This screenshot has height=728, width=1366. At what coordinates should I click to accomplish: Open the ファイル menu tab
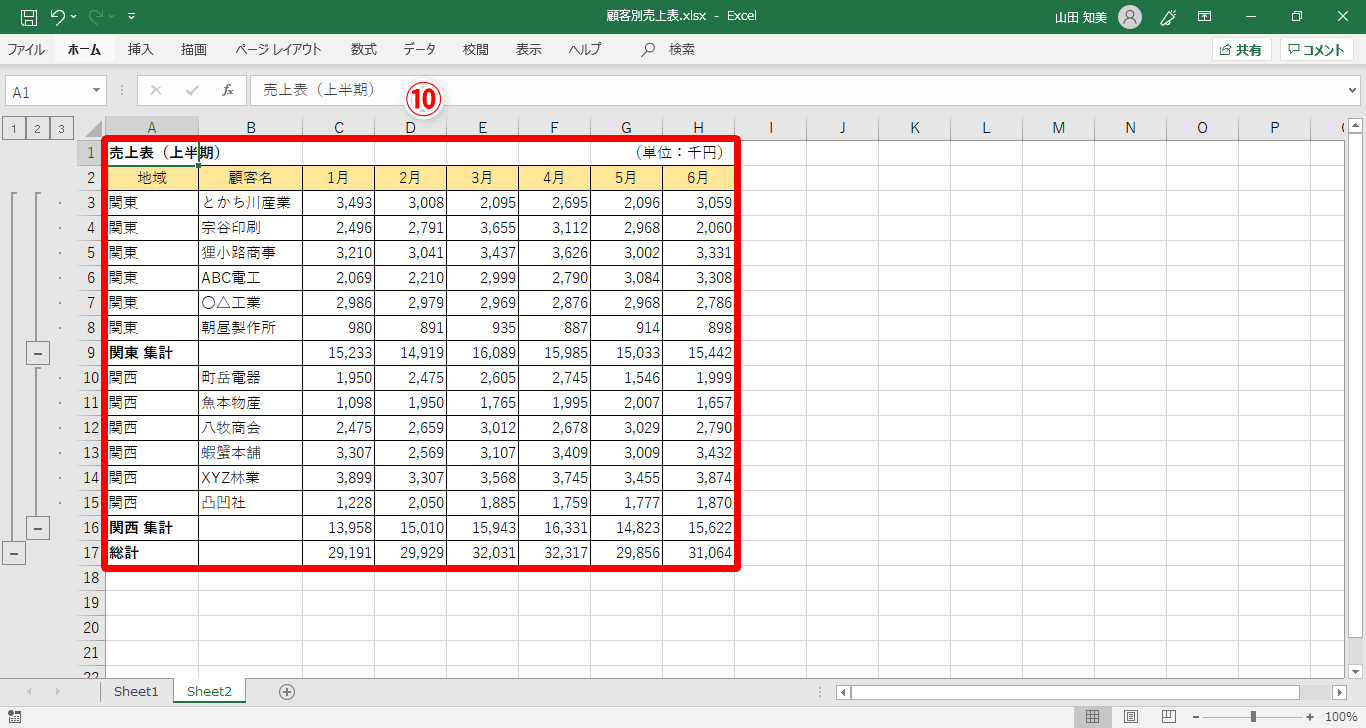click(x=26, y=49)
